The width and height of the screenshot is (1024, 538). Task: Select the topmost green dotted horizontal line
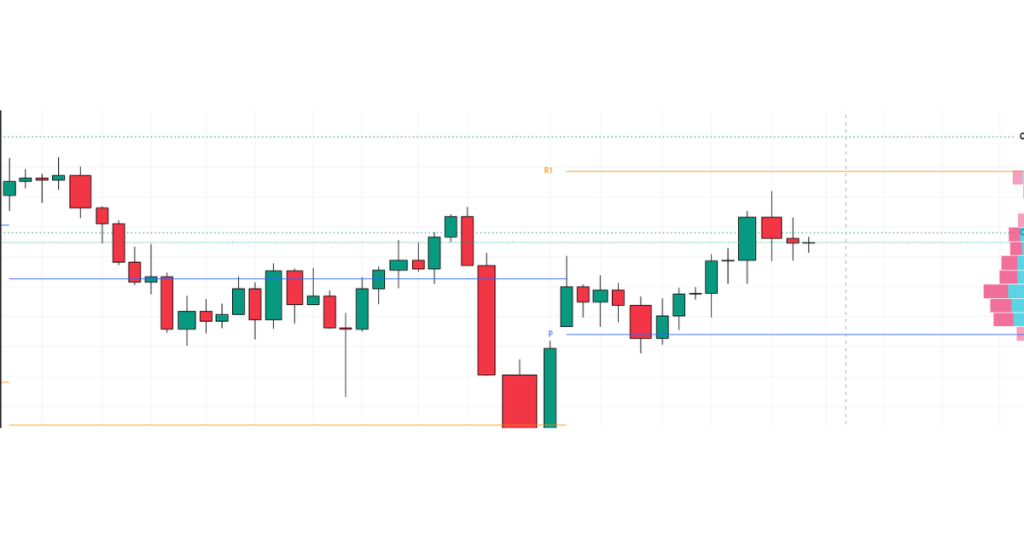[500, 137]
